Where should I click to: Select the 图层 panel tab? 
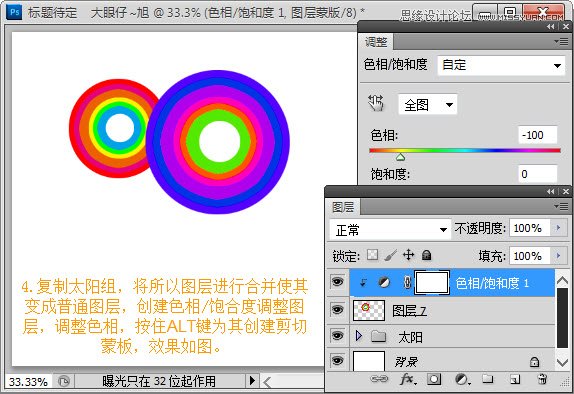tap(343, 207)
